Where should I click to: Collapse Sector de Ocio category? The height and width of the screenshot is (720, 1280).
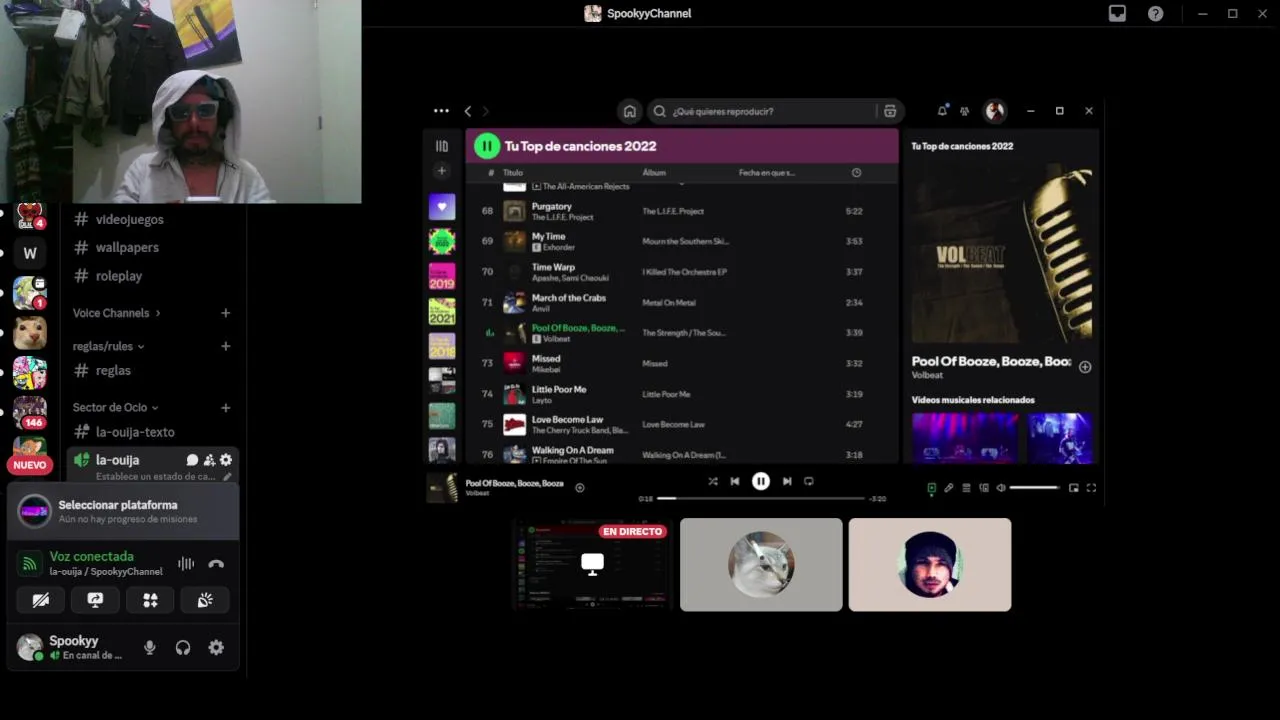[115, 408]
